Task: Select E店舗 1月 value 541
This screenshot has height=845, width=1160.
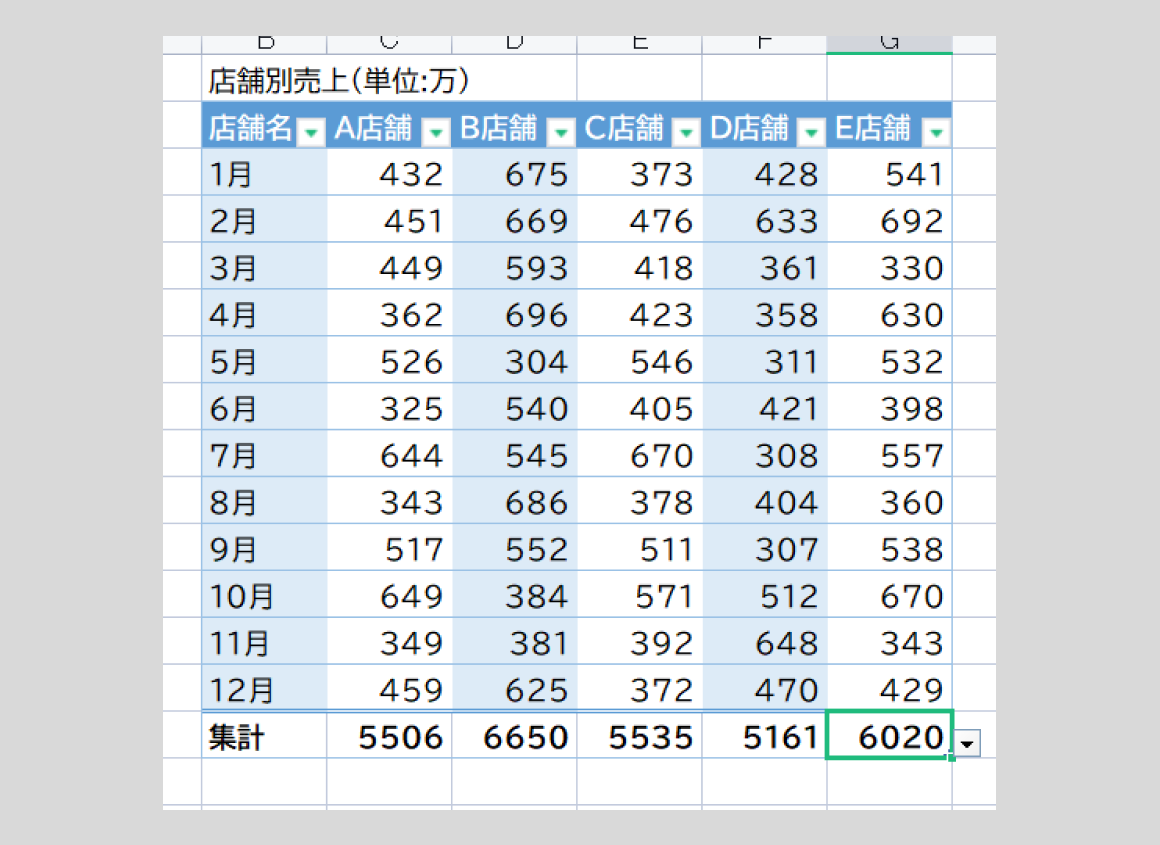Action: 889,172
